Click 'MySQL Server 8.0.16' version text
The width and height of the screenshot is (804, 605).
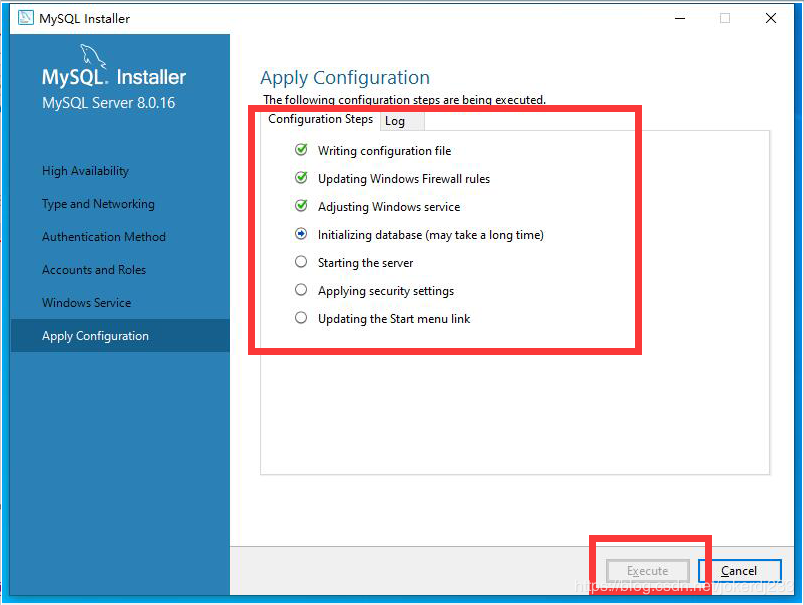pos(109,103)
